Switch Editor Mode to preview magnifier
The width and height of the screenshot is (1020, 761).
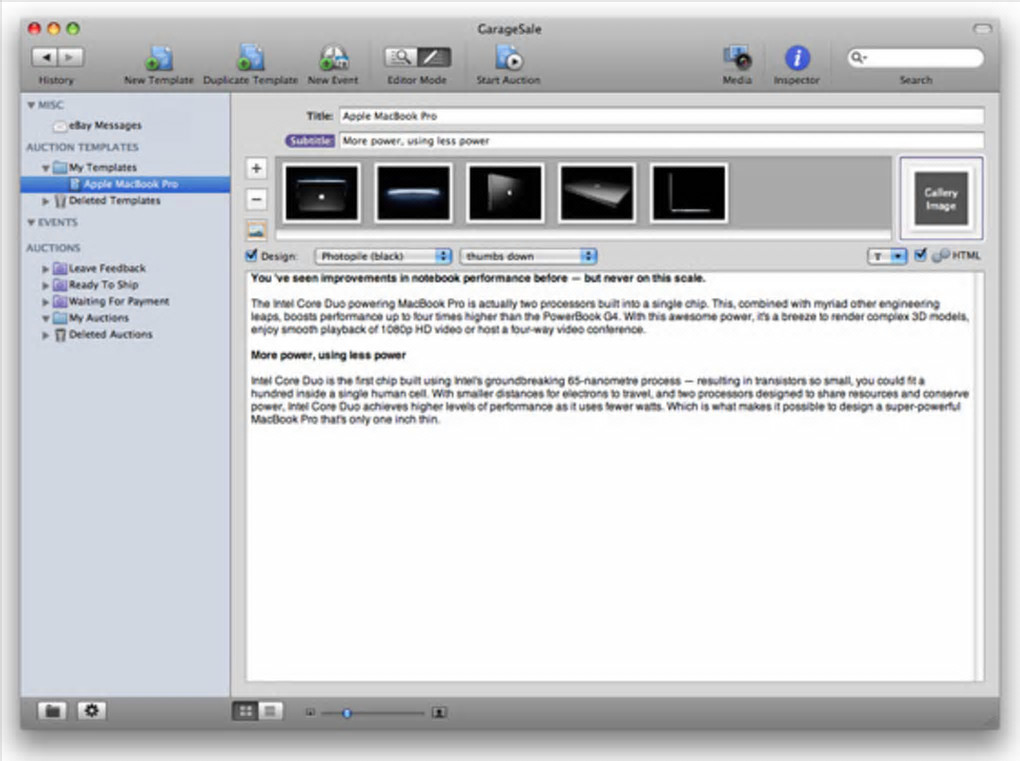[400, 58]
